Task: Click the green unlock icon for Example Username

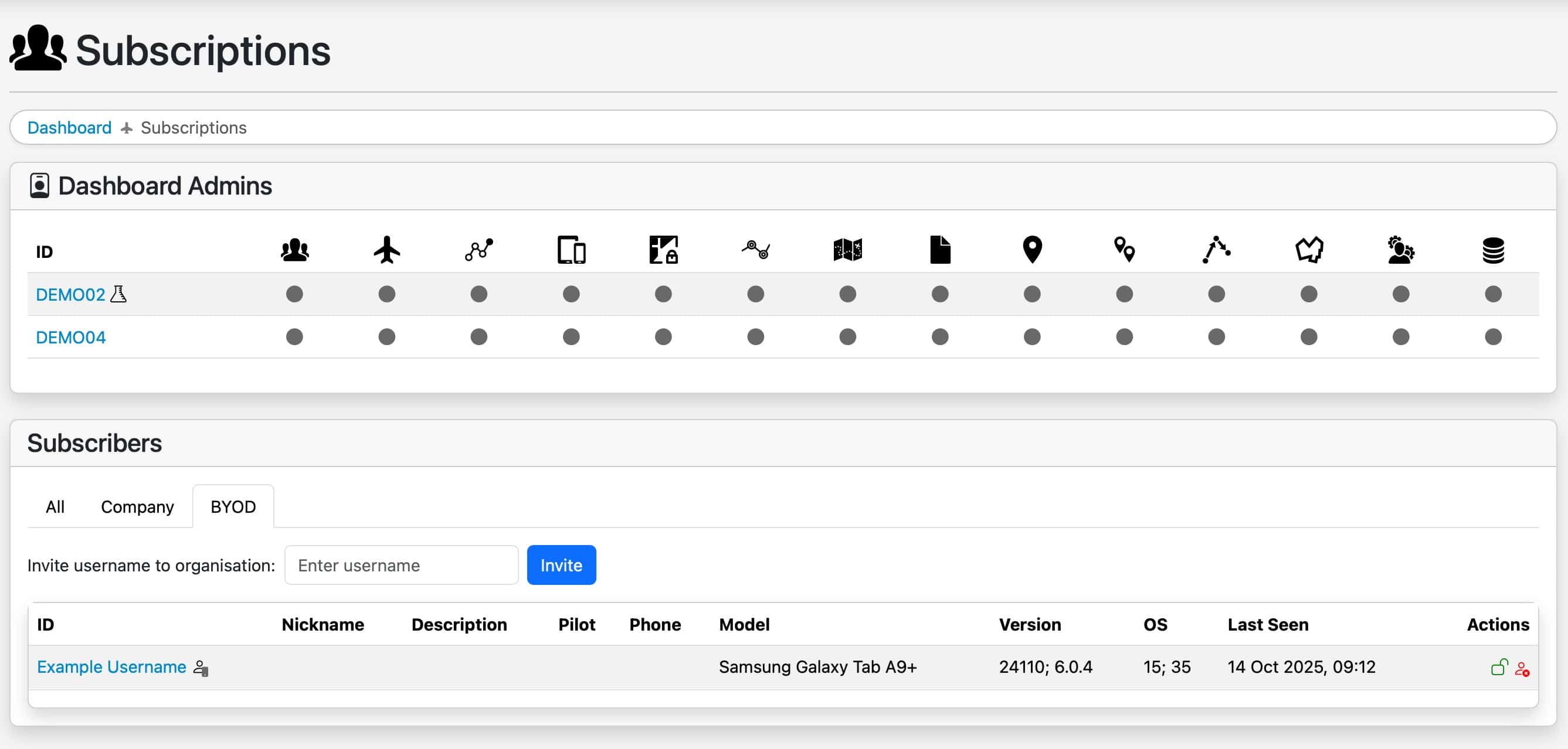Action: click(1499, 668)
